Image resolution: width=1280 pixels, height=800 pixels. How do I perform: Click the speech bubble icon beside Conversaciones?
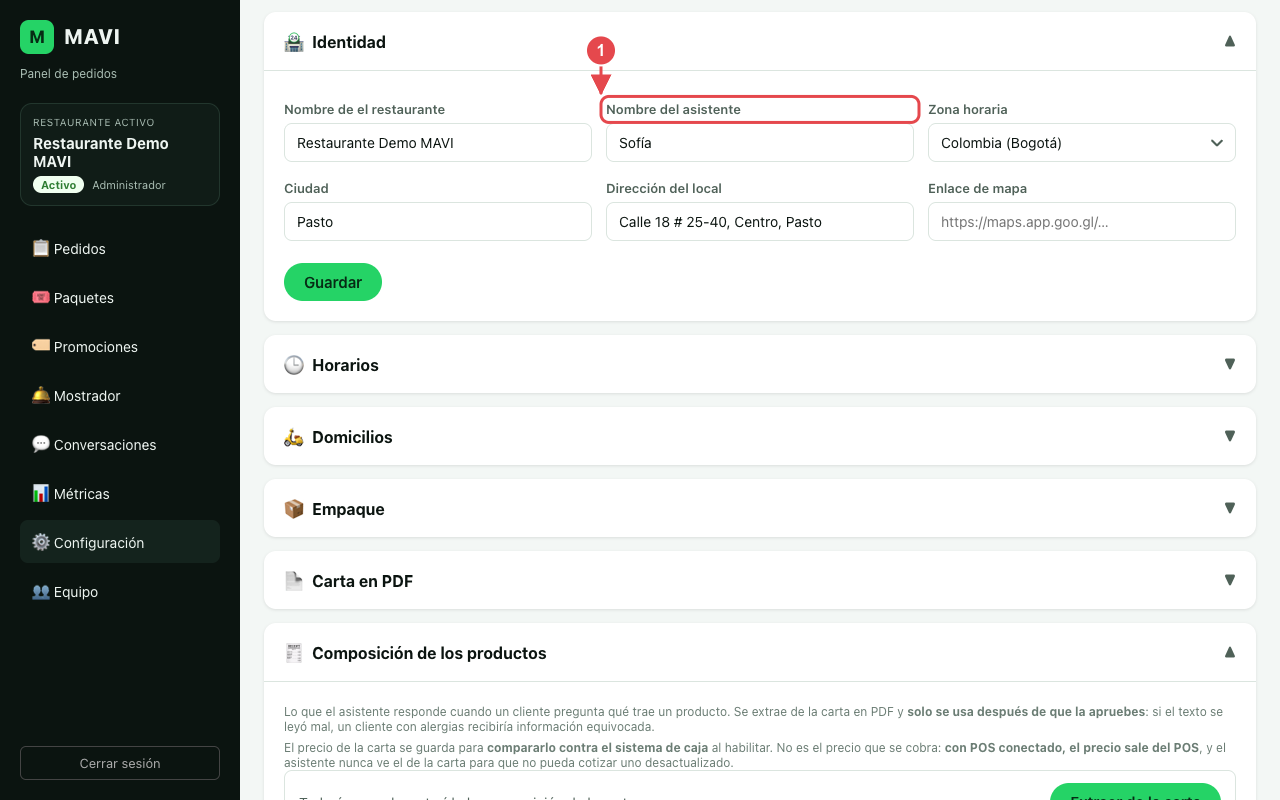coord(41,444)
